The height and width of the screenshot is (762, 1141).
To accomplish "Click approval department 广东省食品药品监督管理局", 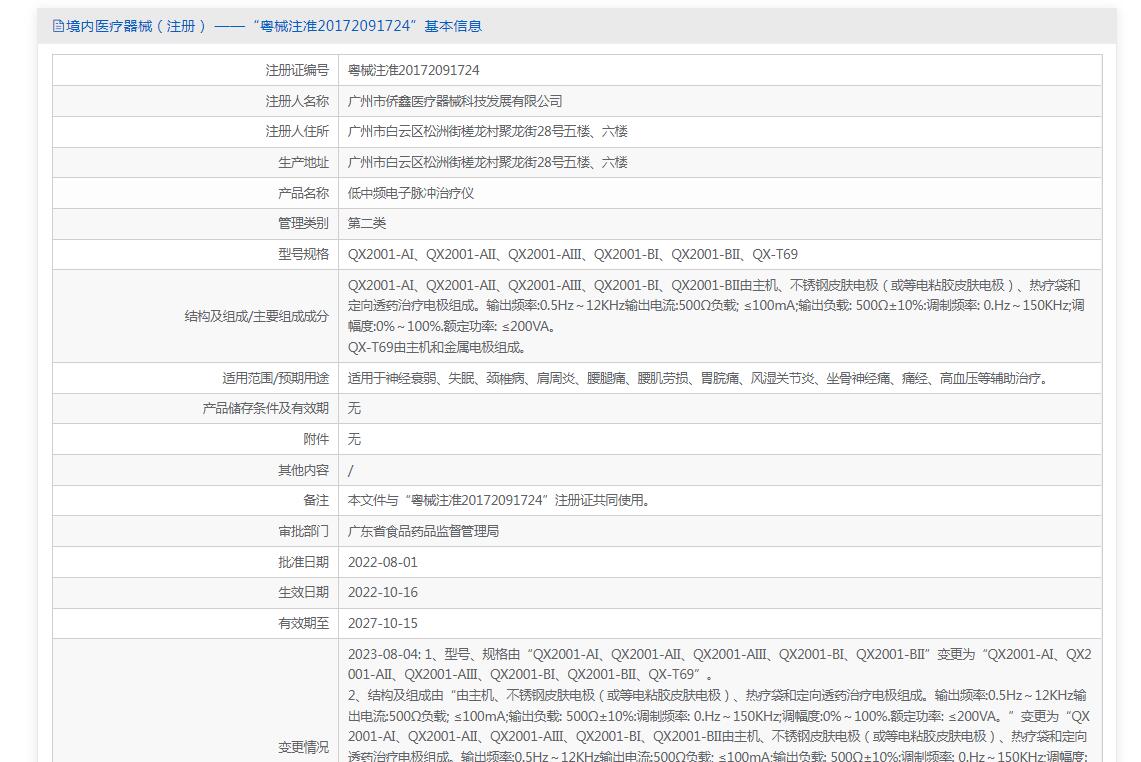I will tap(423, 531).
